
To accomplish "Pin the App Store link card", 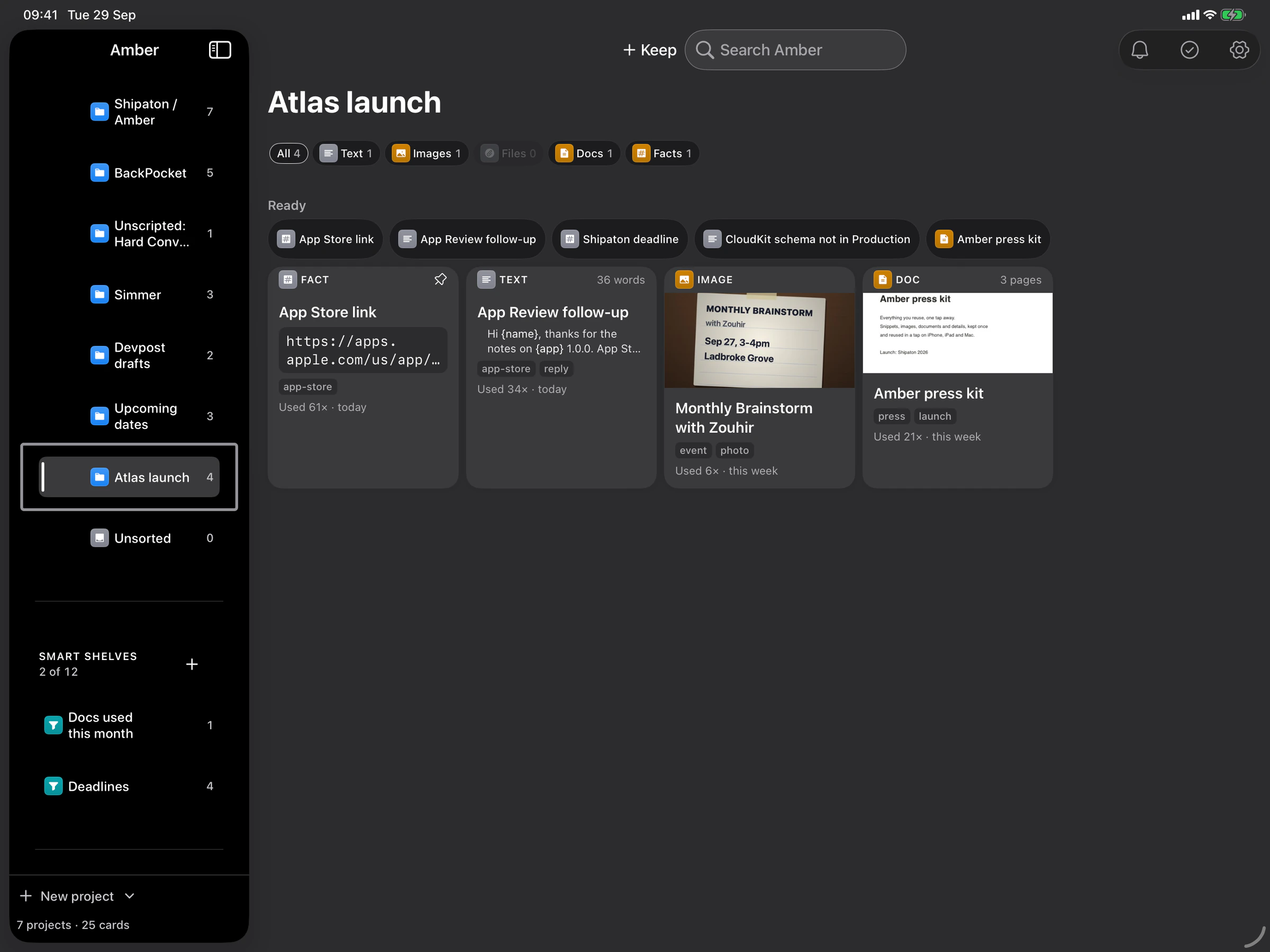I will pos(440,279).
